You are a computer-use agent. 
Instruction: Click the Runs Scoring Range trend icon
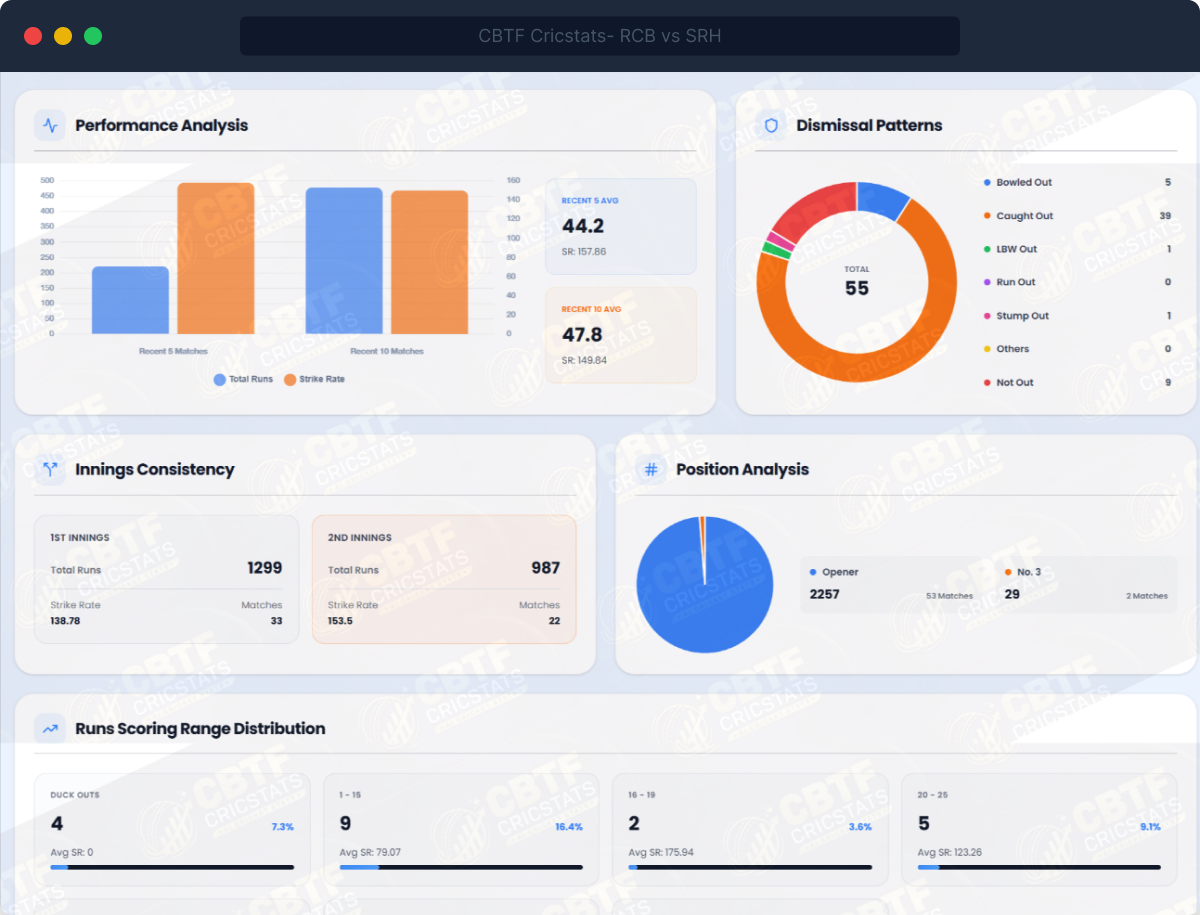point(49,729)
